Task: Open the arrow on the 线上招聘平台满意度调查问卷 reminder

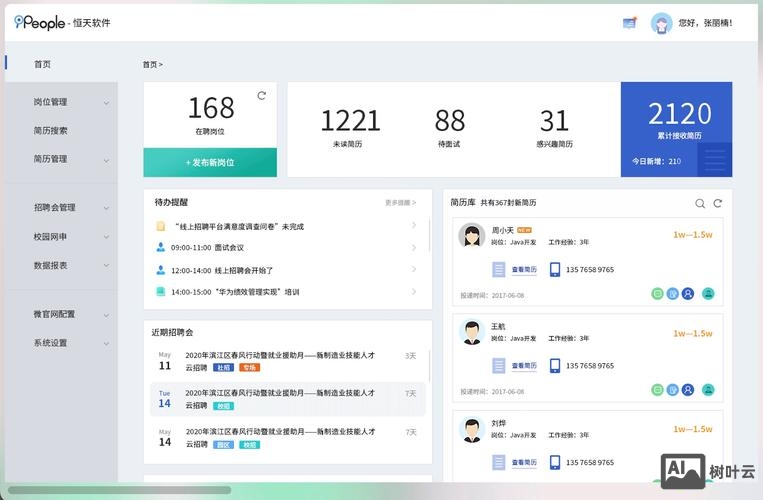Action: tap(414, 225)
